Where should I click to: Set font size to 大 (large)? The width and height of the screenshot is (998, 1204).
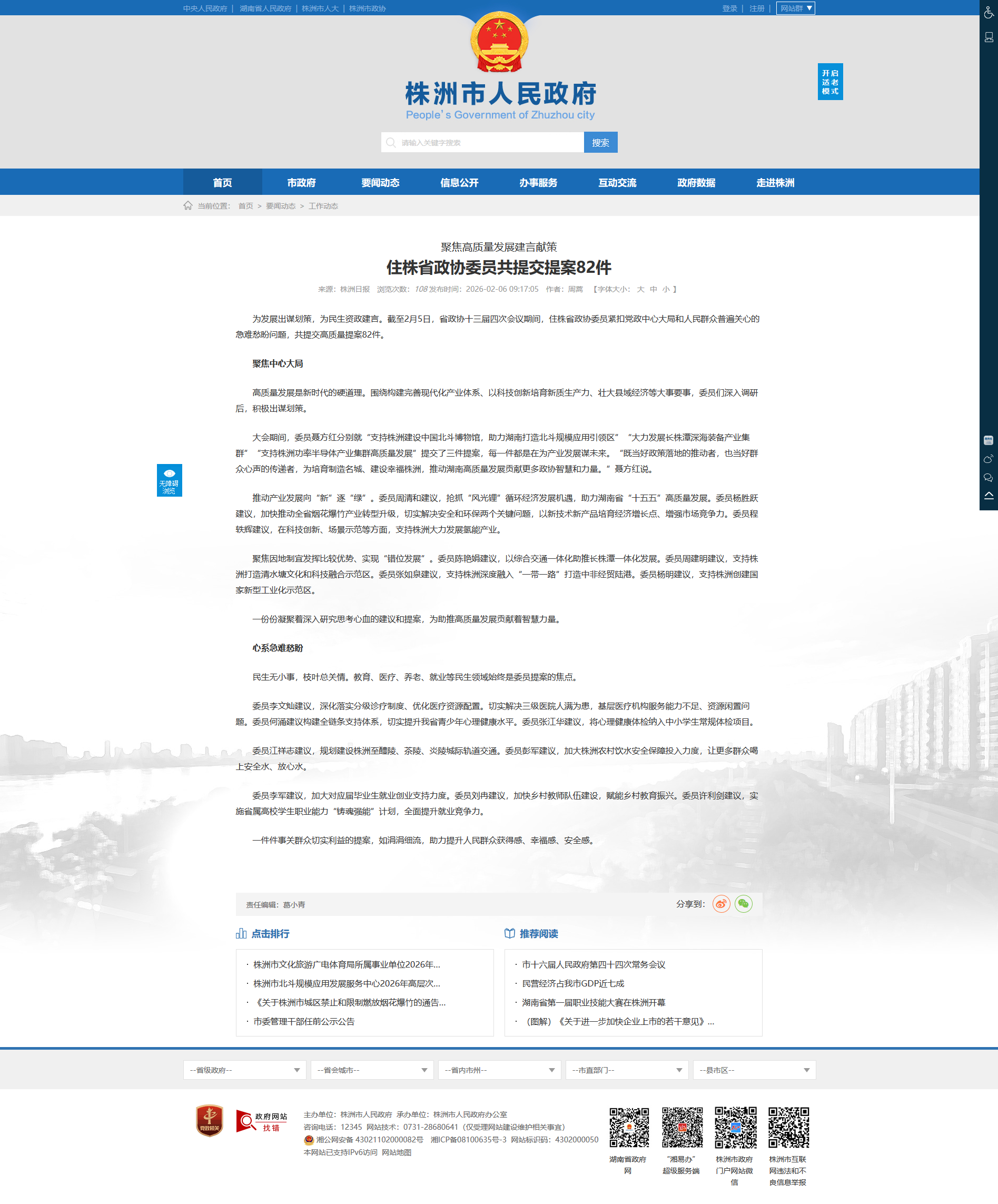[640, 290]
